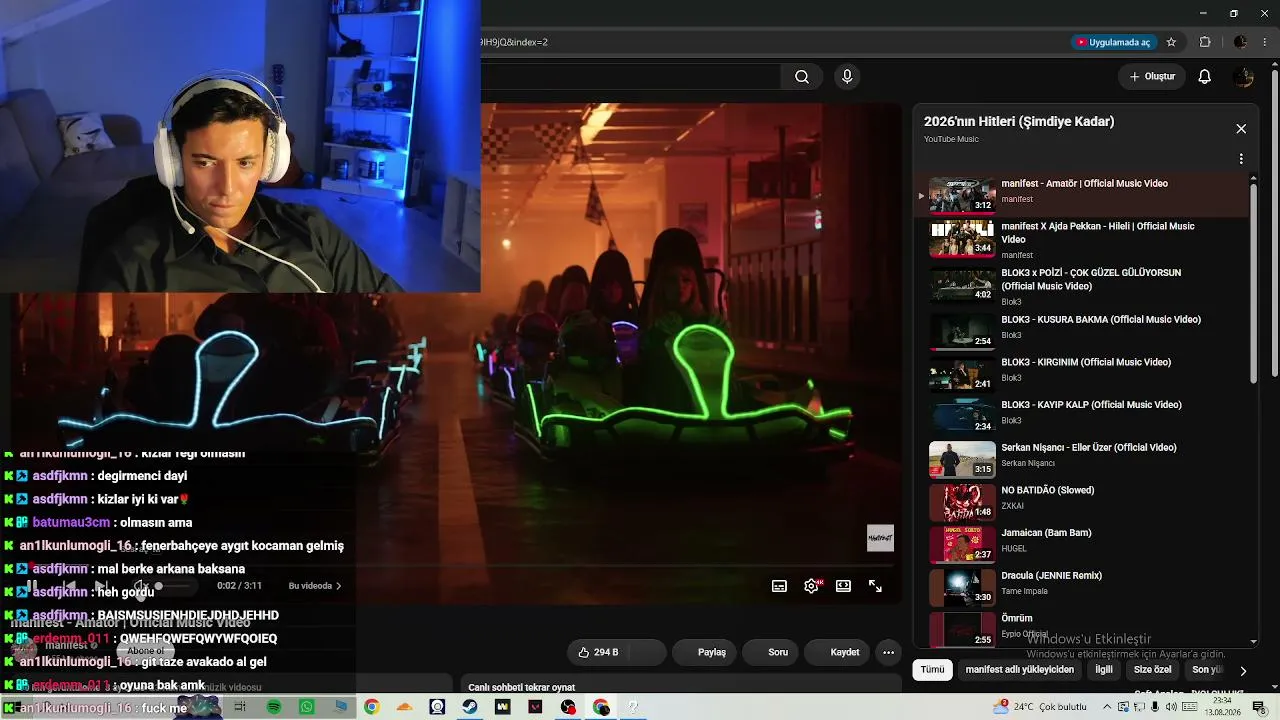This screenshot has height=720, width=1280.
Task: Enter fullscreen on the video player
Action: tap(875, 586)
